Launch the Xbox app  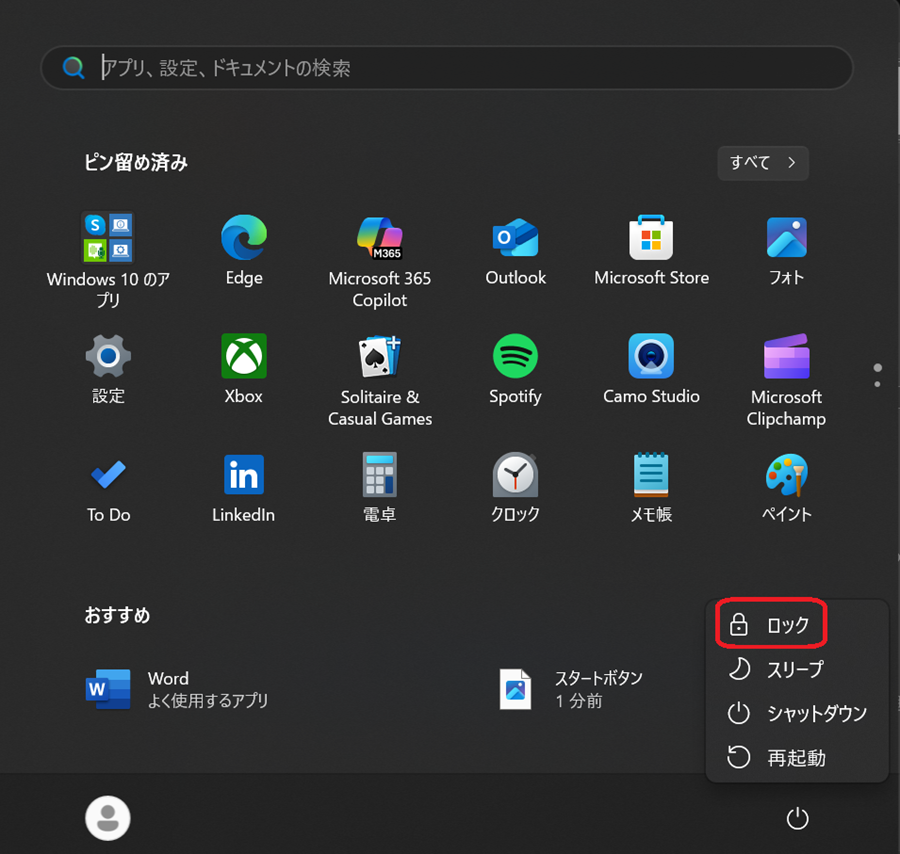[244, 356]
